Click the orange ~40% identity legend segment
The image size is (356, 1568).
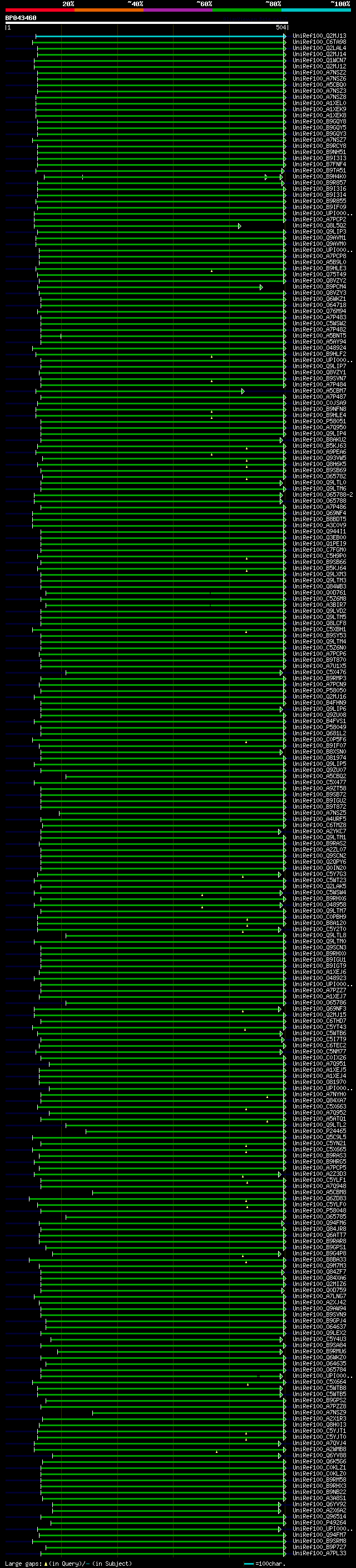pos(109,10)
